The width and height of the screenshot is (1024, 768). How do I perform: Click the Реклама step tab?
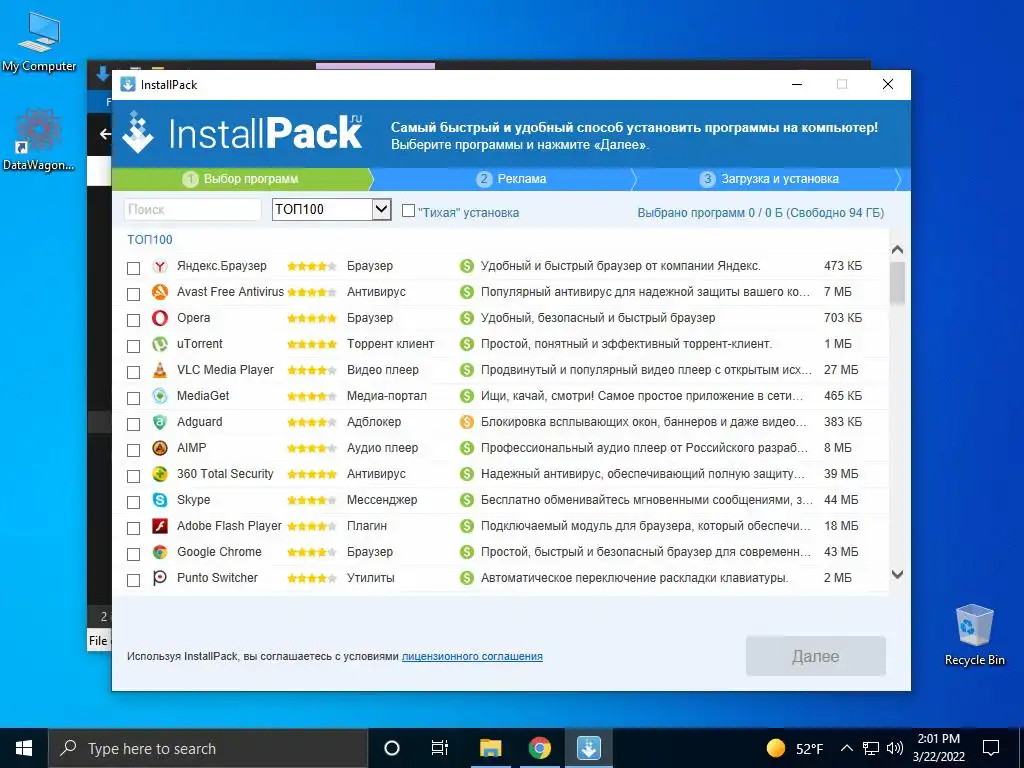coord(511,179)
